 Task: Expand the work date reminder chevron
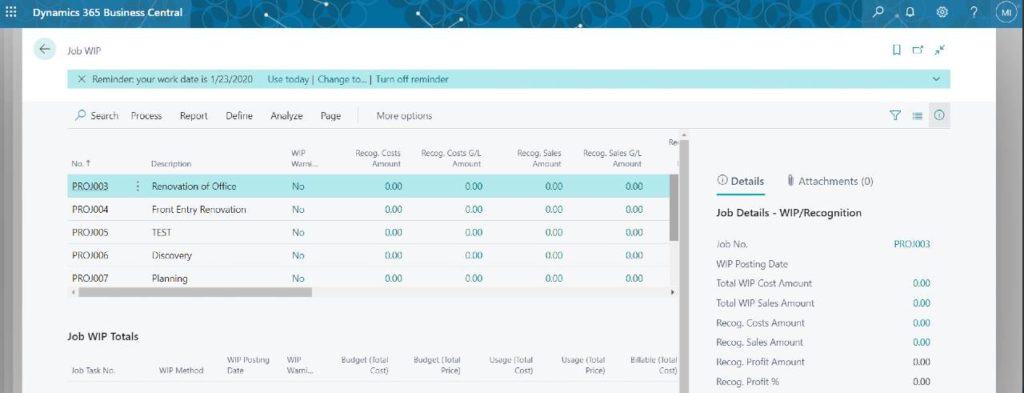coord(936,79)
